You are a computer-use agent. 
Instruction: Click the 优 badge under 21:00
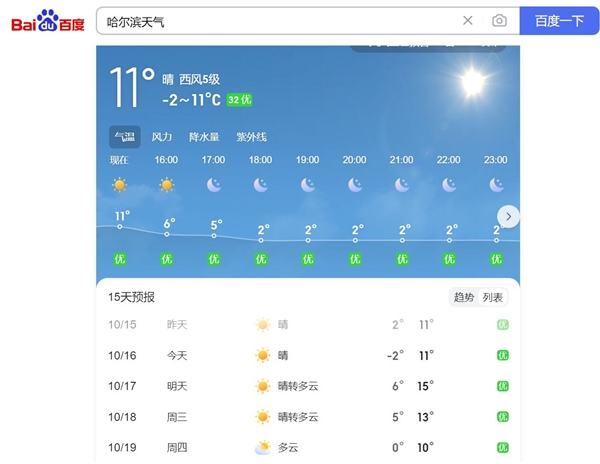tap(402, 259)
